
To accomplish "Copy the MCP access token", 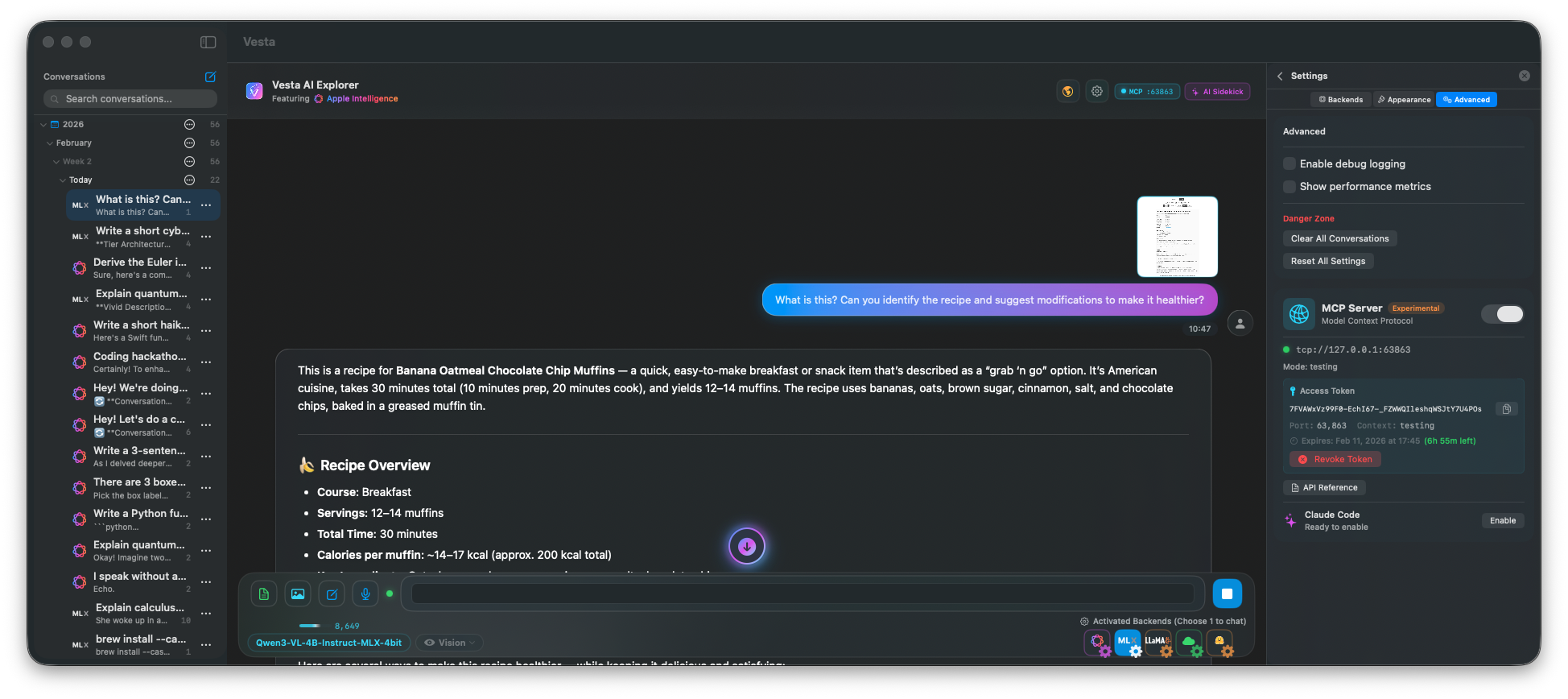I will coord(1506,409).
